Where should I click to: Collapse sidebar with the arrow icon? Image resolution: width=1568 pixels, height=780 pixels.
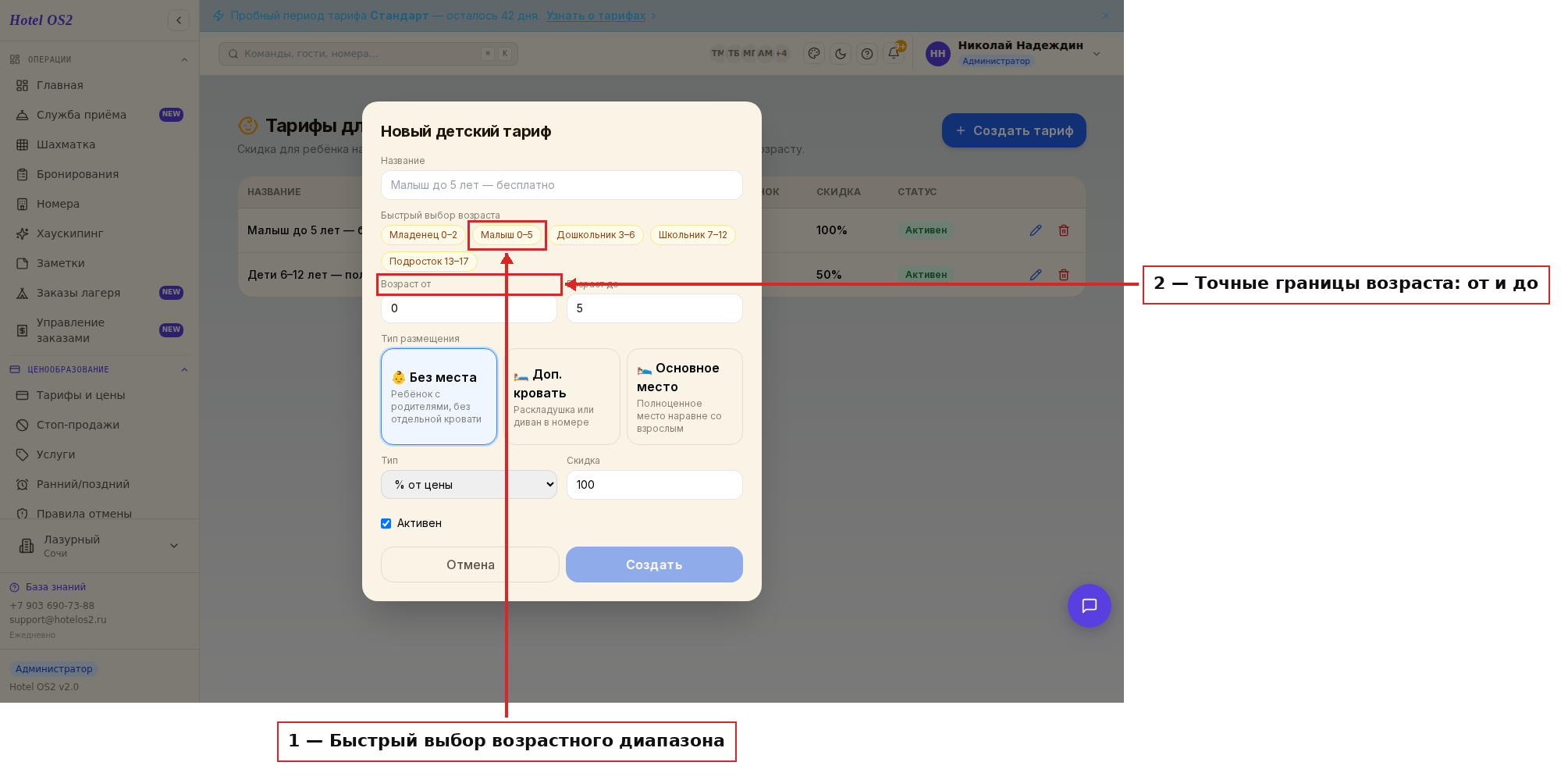[x=179, y=20]
